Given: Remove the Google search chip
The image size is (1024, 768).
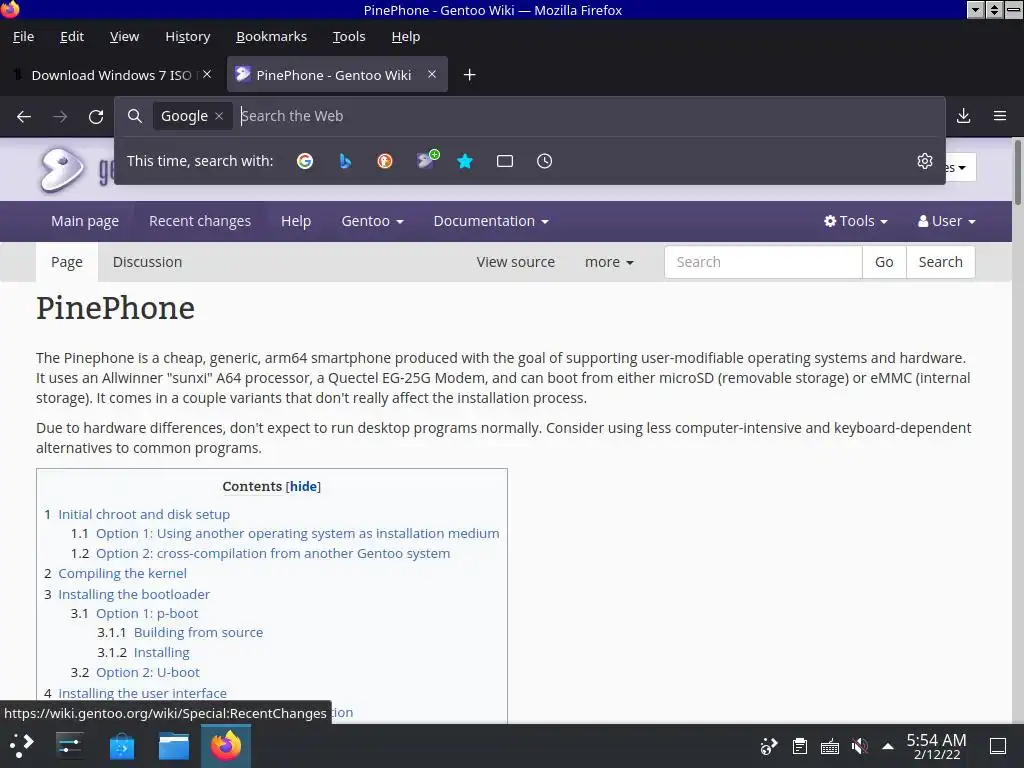Looking at the screenshot, I should (x=219, y=116).
